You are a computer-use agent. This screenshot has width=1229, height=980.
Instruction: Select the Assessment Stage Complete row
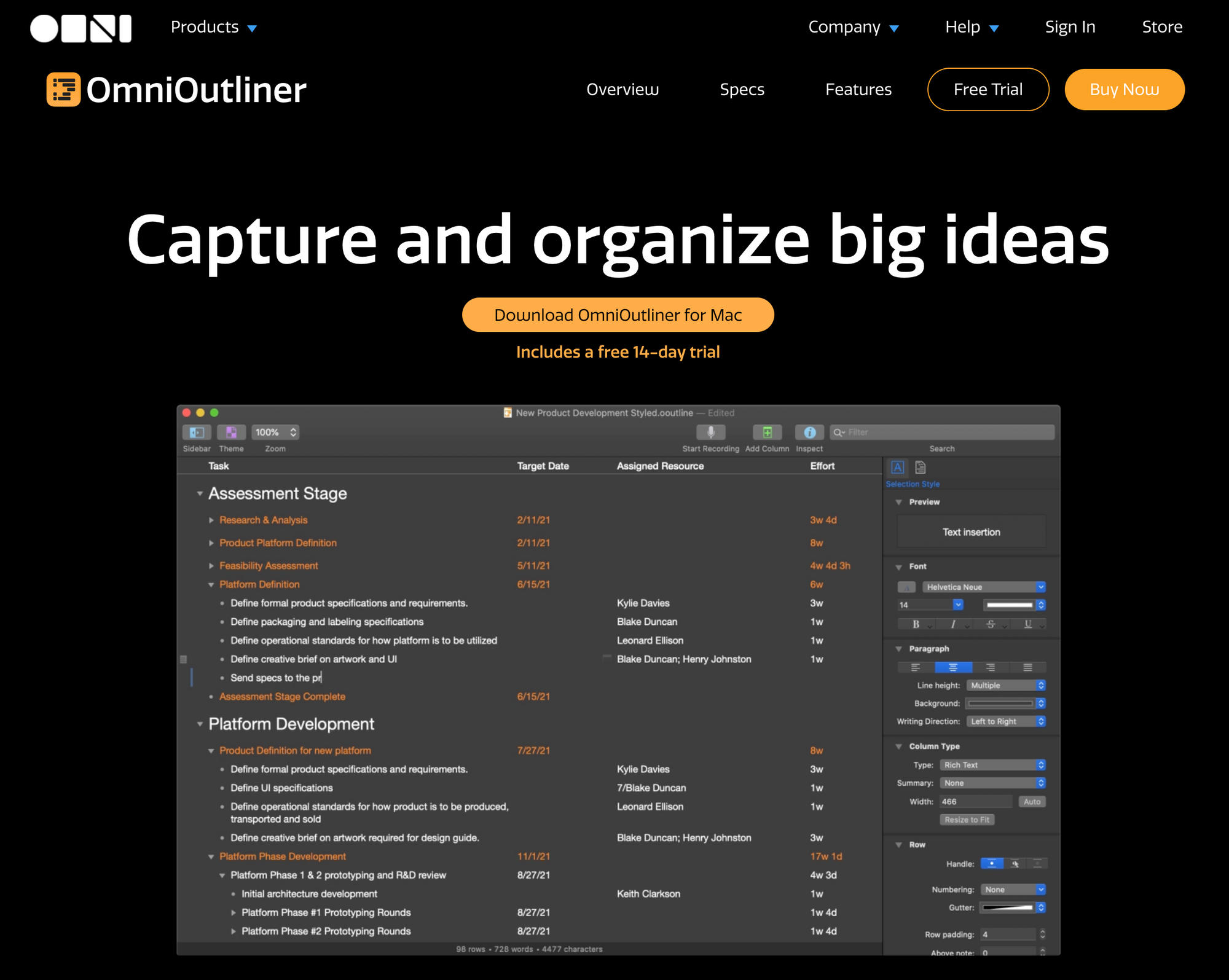(x=530, y=697)
